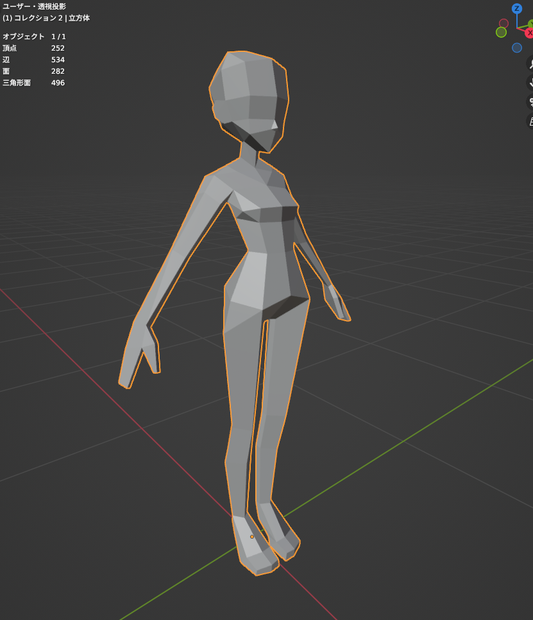Click the 三角形面 496 statistic line
Screen dimensions: 533x620
pyautogui.click(x=34, y=83)
